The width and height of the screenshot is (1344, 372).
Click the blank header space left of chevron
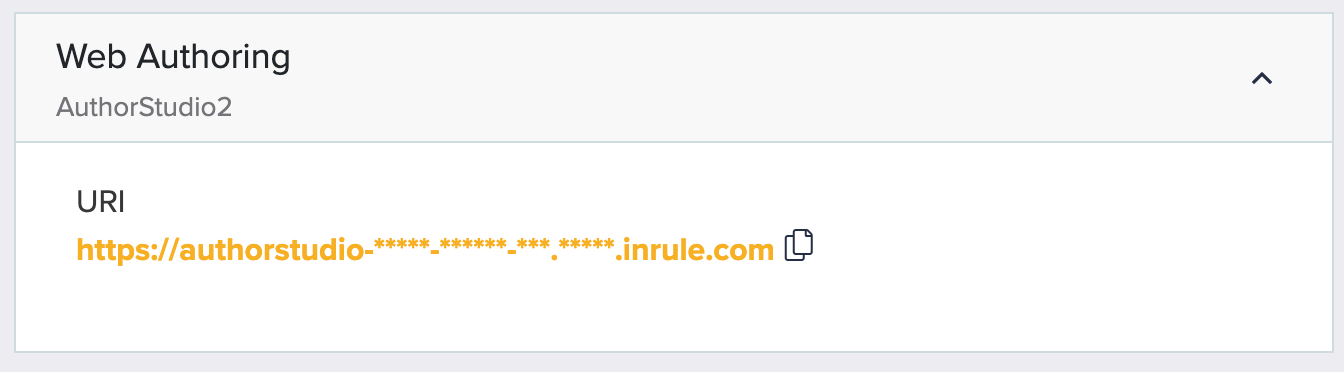coord(760,78)
